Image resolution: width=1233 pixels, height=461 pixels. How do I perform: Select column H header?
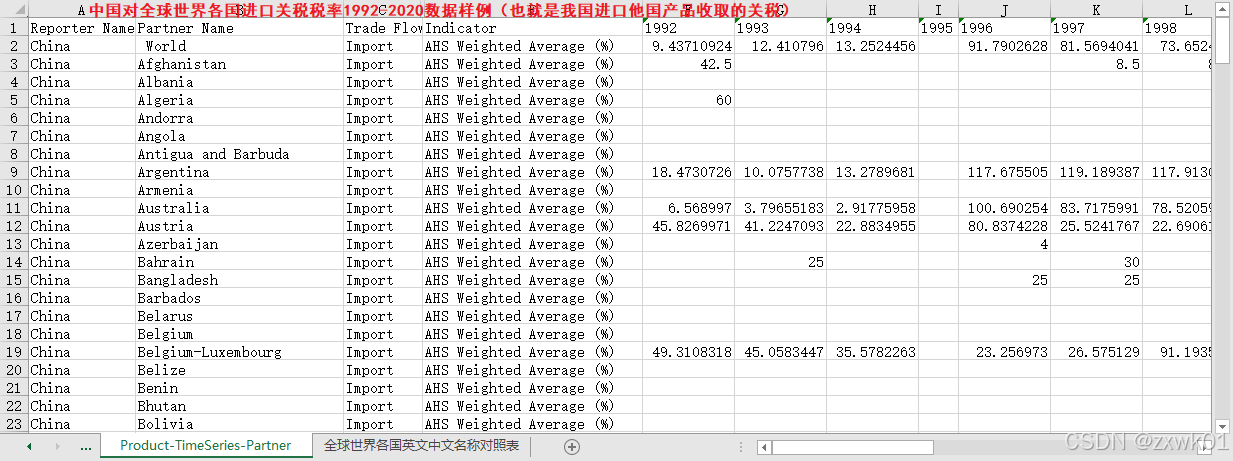point(872,9)
